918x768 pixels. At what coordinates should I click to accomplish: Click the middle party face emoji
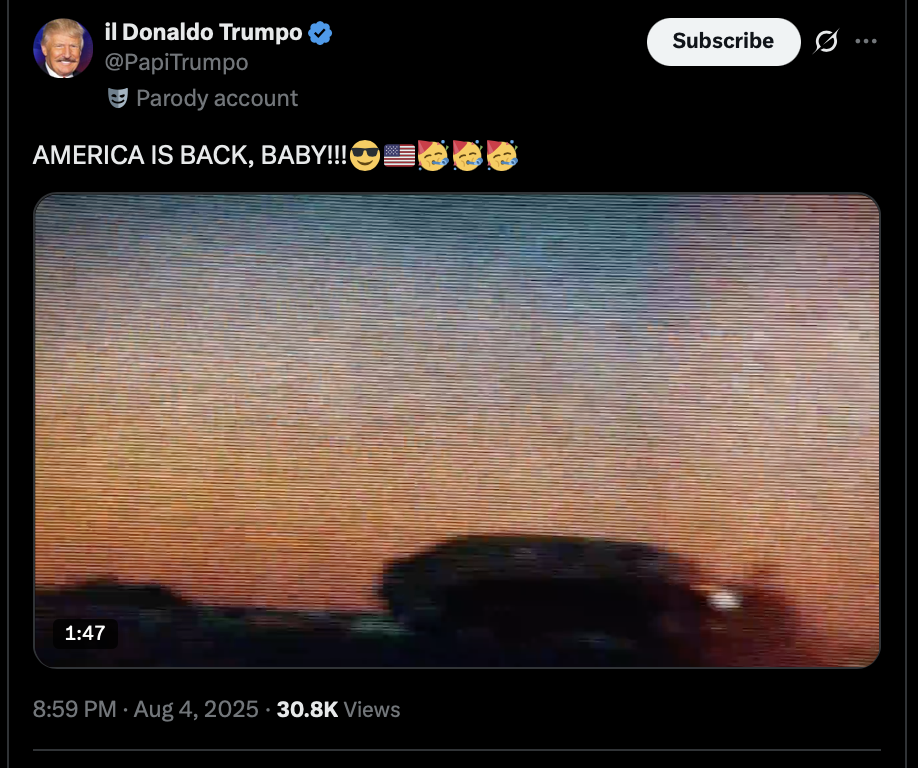(x=468, y=155)
